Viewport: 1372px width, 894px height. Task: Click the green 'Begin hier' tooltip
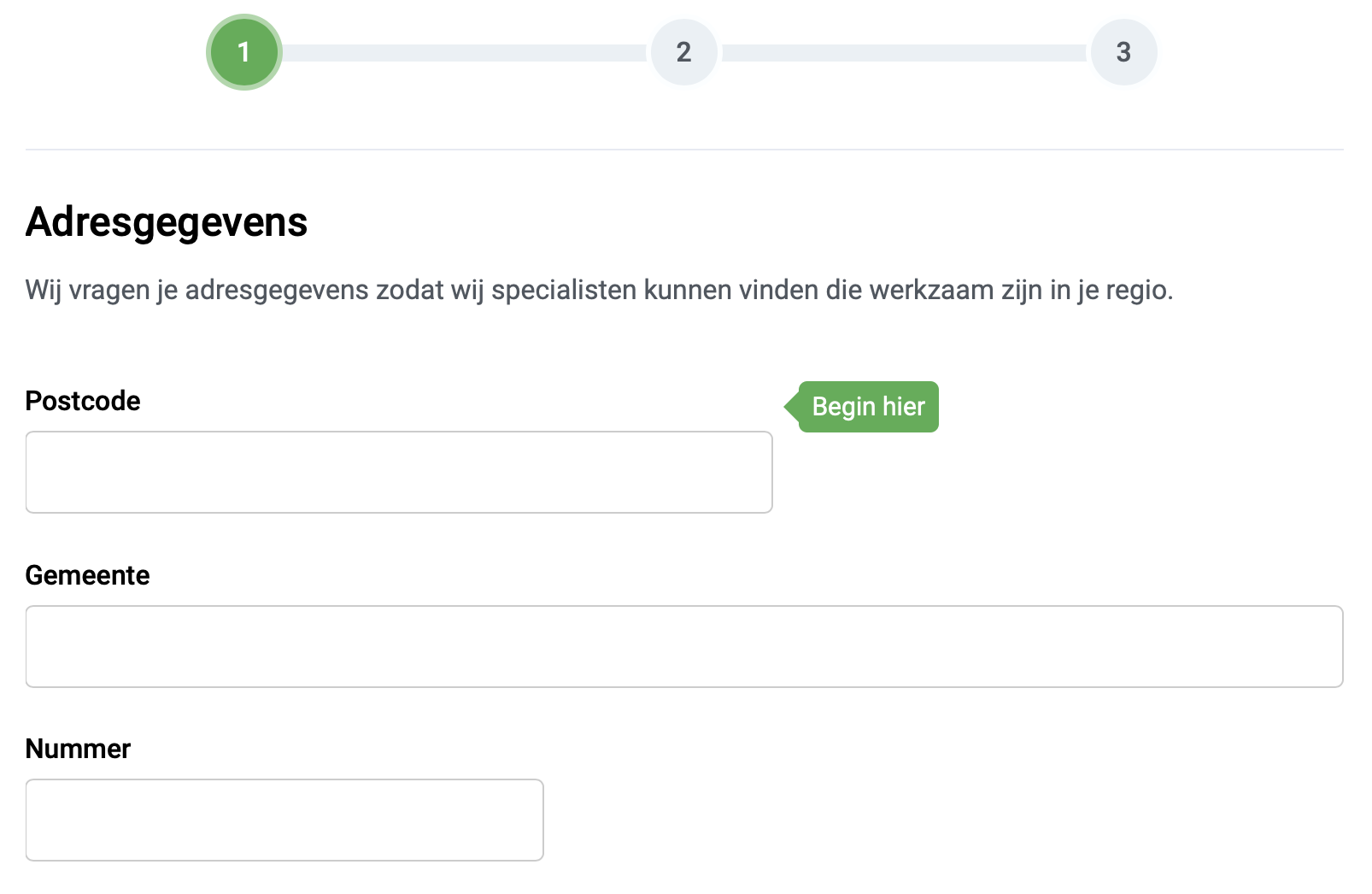[868, 407]
